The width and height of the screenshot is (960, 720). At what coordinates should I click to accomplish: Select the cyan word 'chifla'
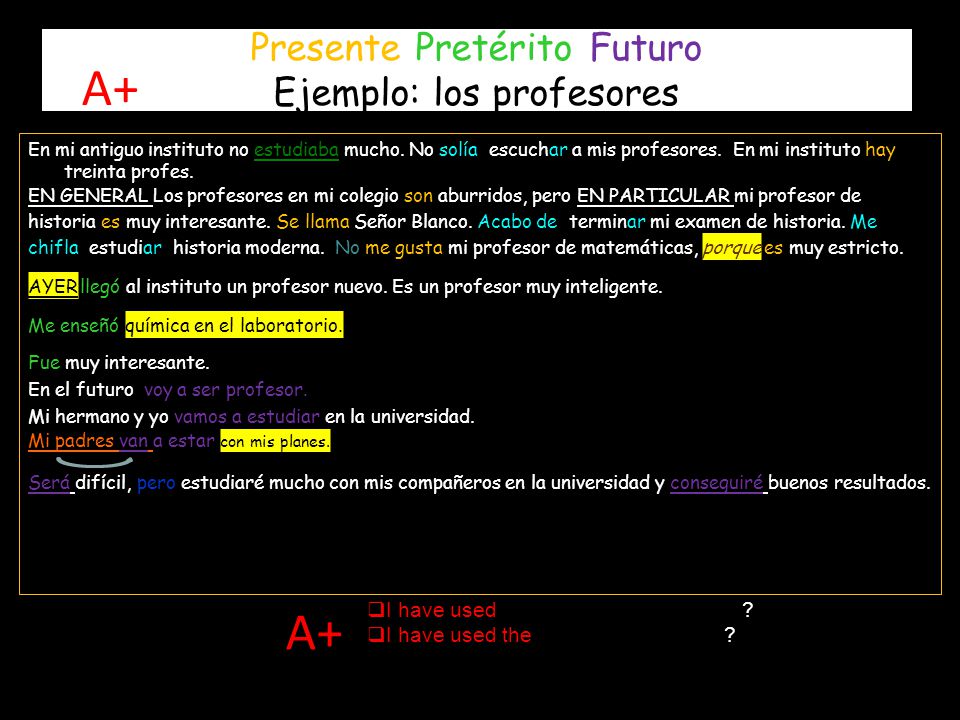point(53,247)
